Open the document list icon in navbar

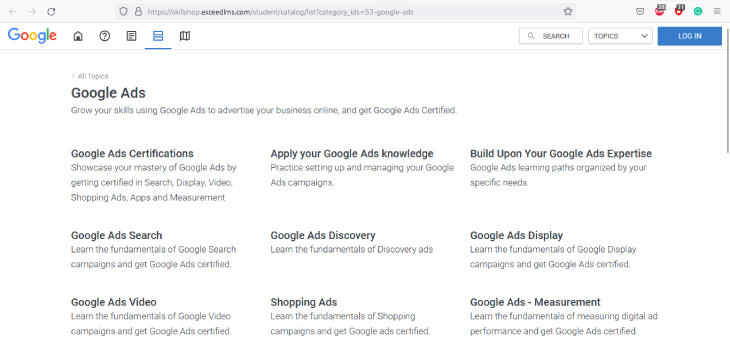(132, 36)
